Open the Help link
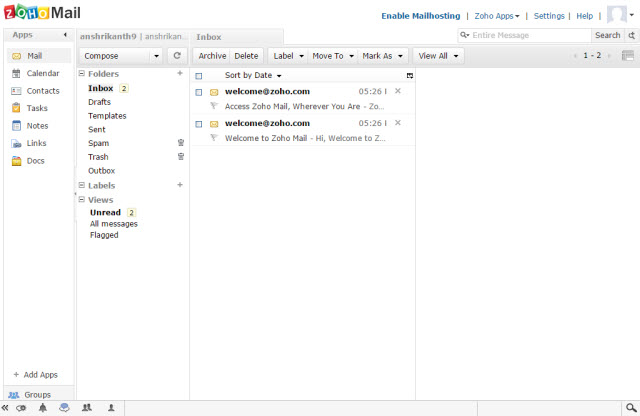Image resolution: width=640 pixels, height=416 pixels. 584,16
